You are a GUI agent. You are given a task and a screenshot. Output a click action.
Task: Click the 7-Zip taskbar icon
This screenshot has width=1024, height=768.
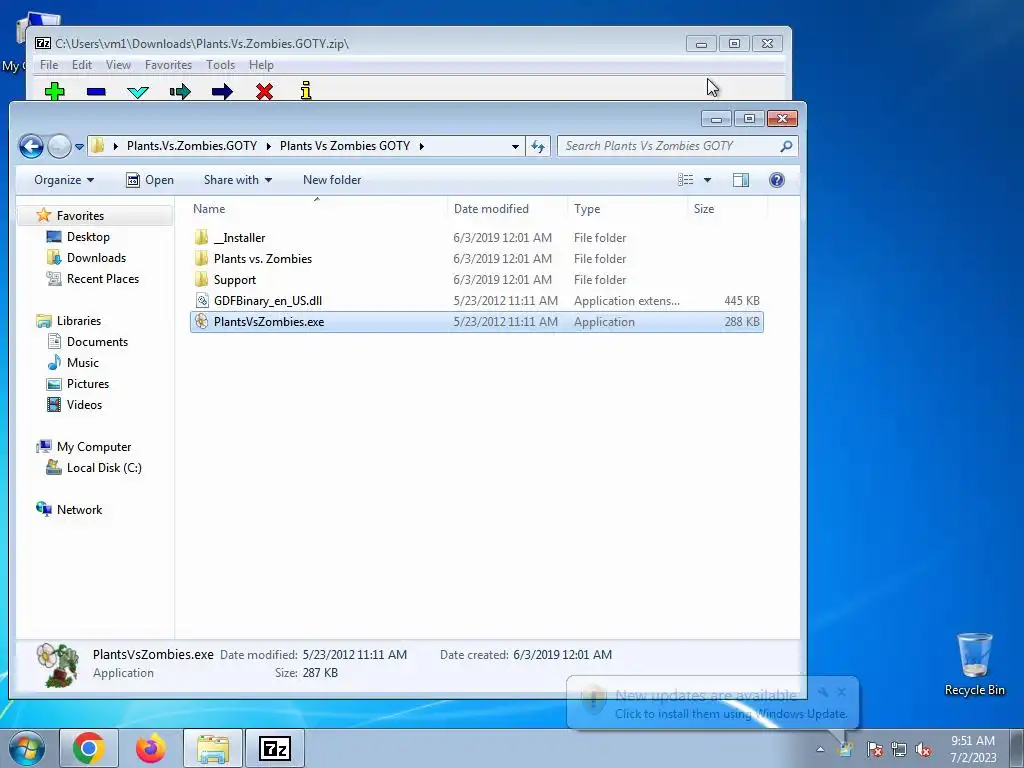pos(274,748)
